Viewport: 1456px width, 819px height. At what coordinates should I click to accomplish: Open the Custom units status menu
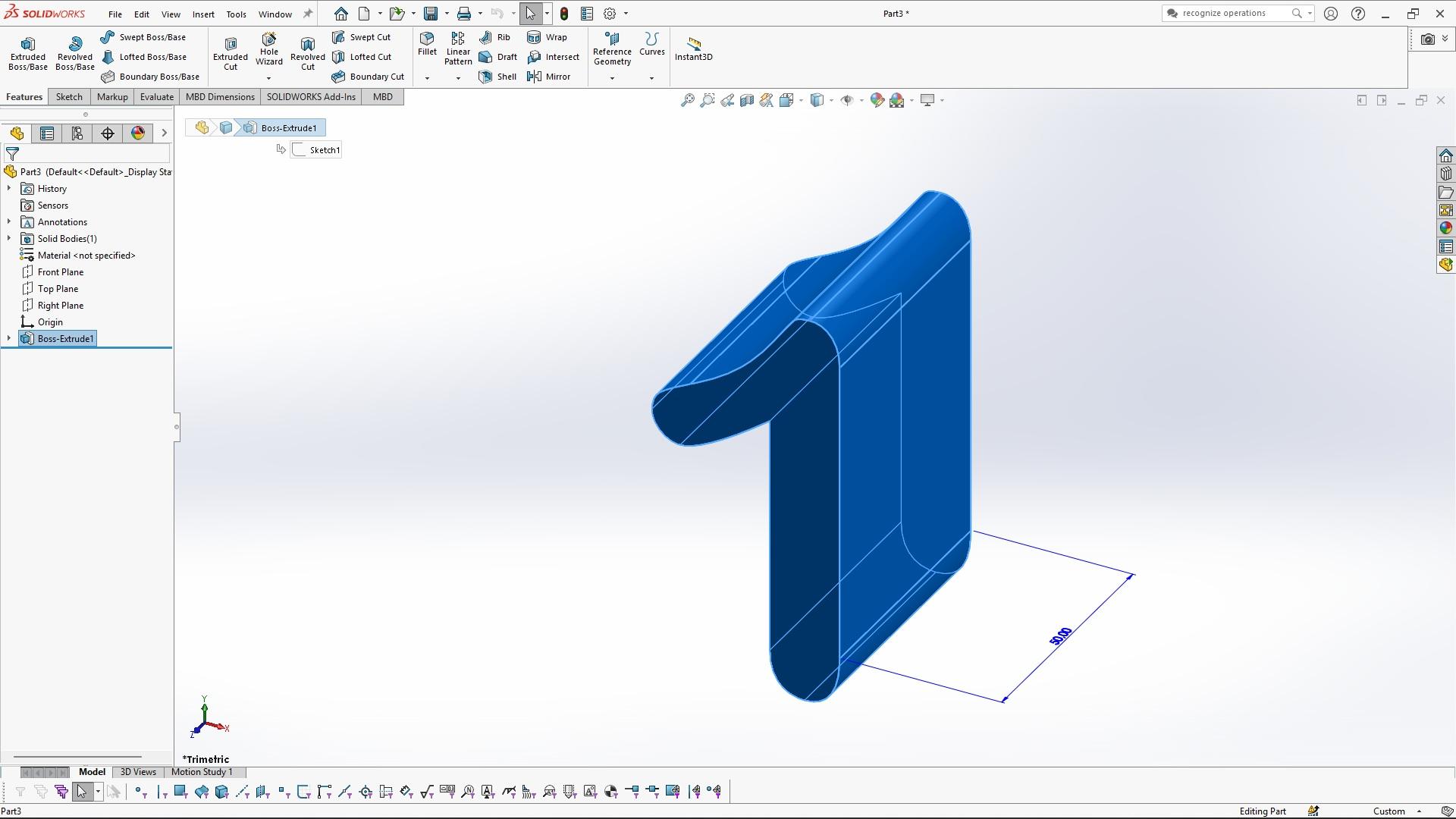tap(1397, 811)
